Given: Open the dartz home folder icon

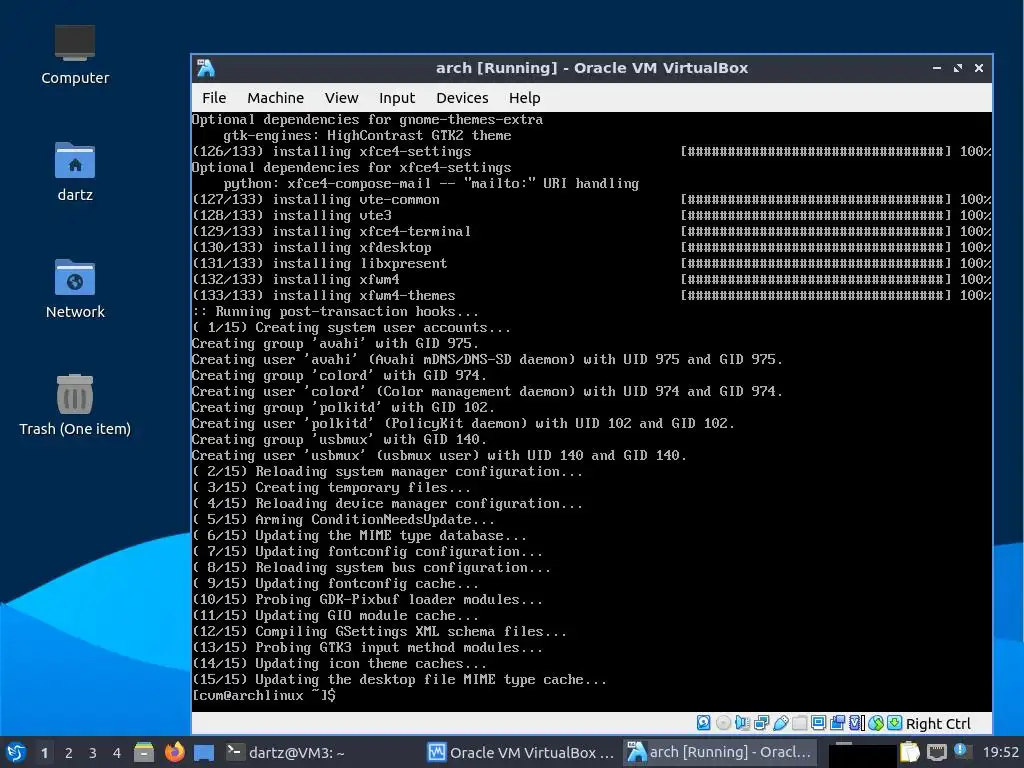Looking at the screenshot, I should (x=74, y=172).
